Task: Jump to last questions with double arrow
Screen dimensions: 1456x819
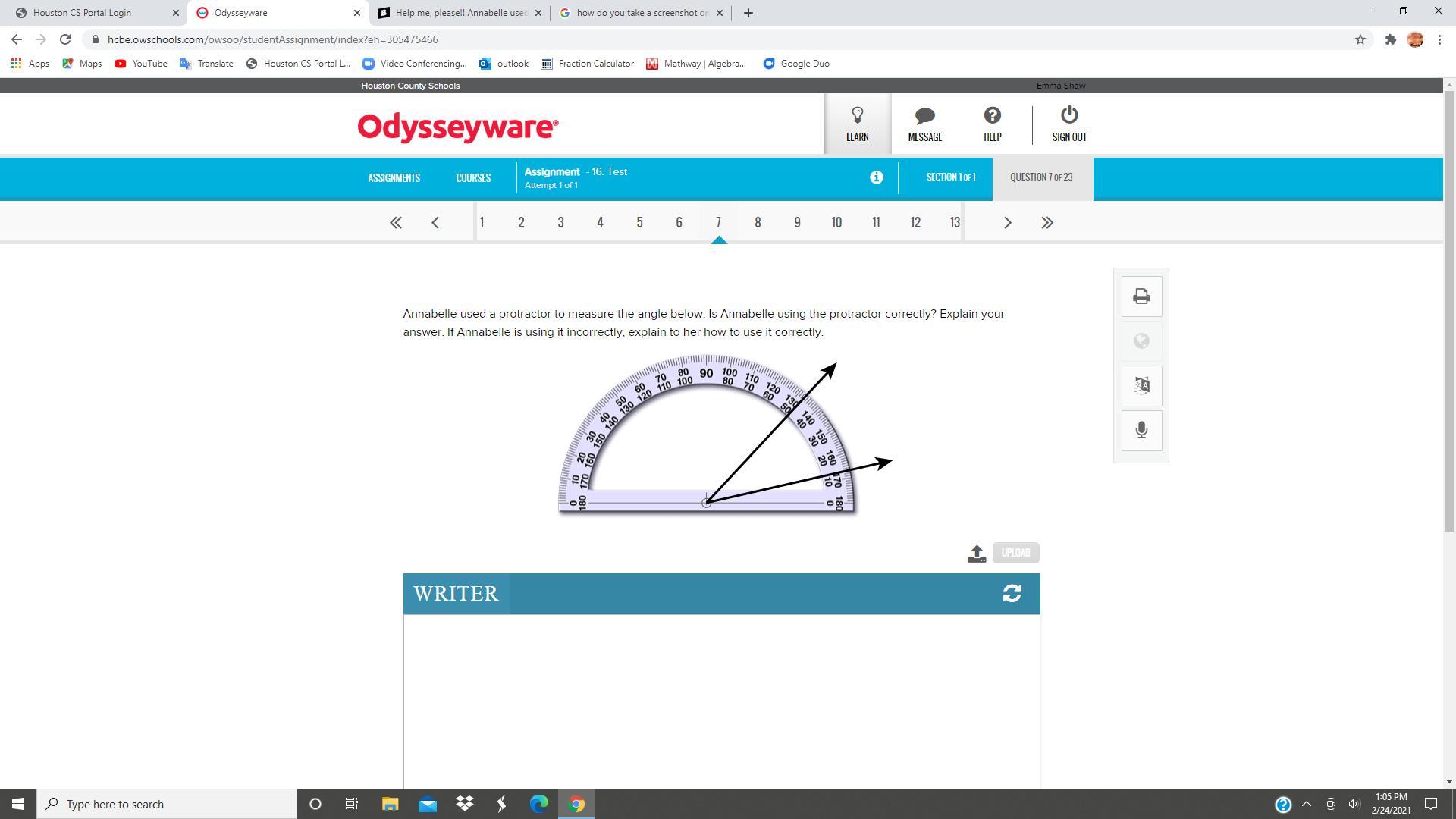Action: tap(1046, 223)
